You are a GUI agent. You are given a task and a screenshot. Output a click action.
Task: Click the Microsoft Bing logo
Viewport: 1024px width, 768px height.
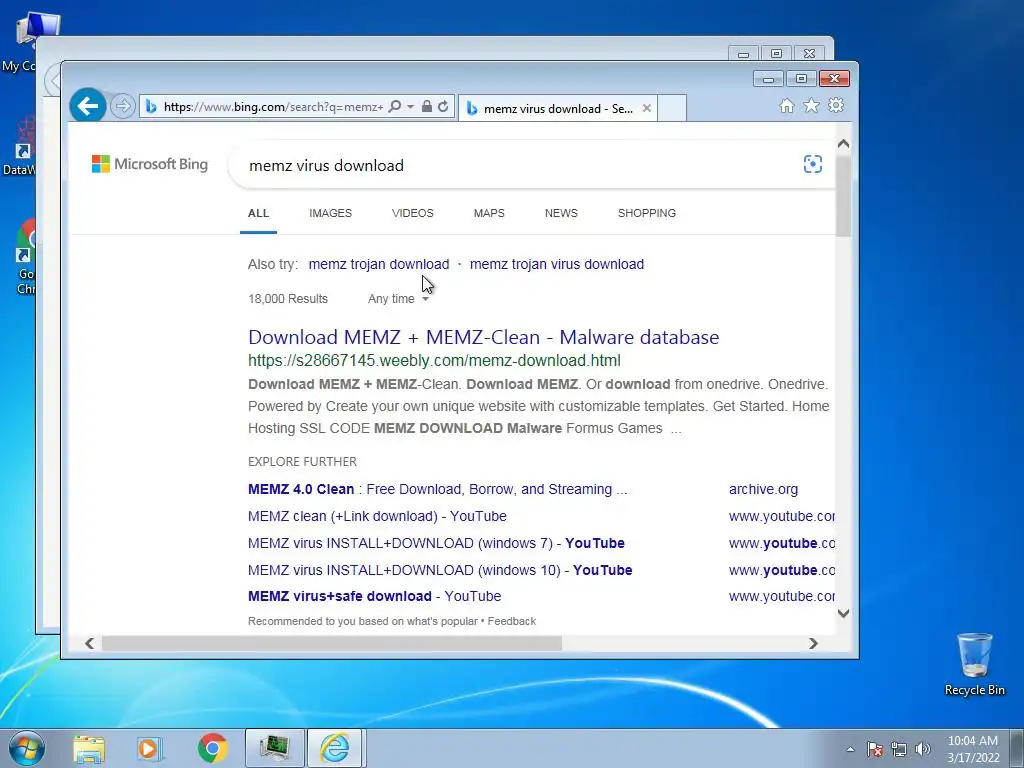pyautogui.click(x=150, y=164)
